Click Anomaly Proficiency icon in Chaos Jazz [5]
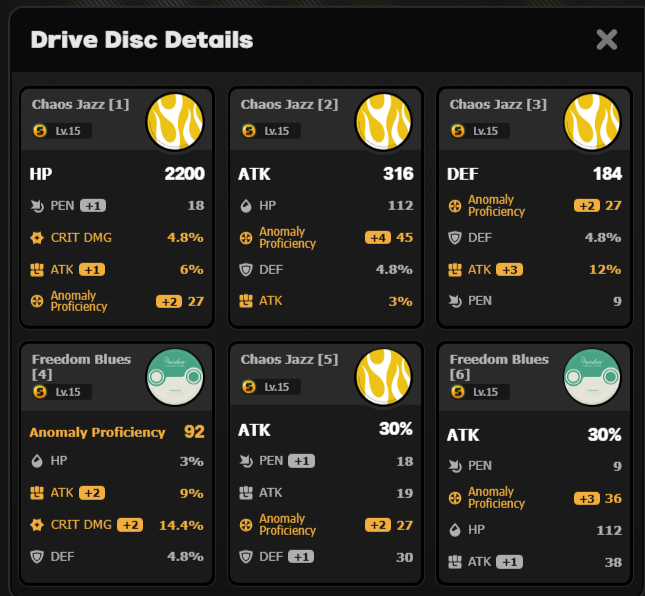The width and height of the screenshot is (645, 596). 246,525
